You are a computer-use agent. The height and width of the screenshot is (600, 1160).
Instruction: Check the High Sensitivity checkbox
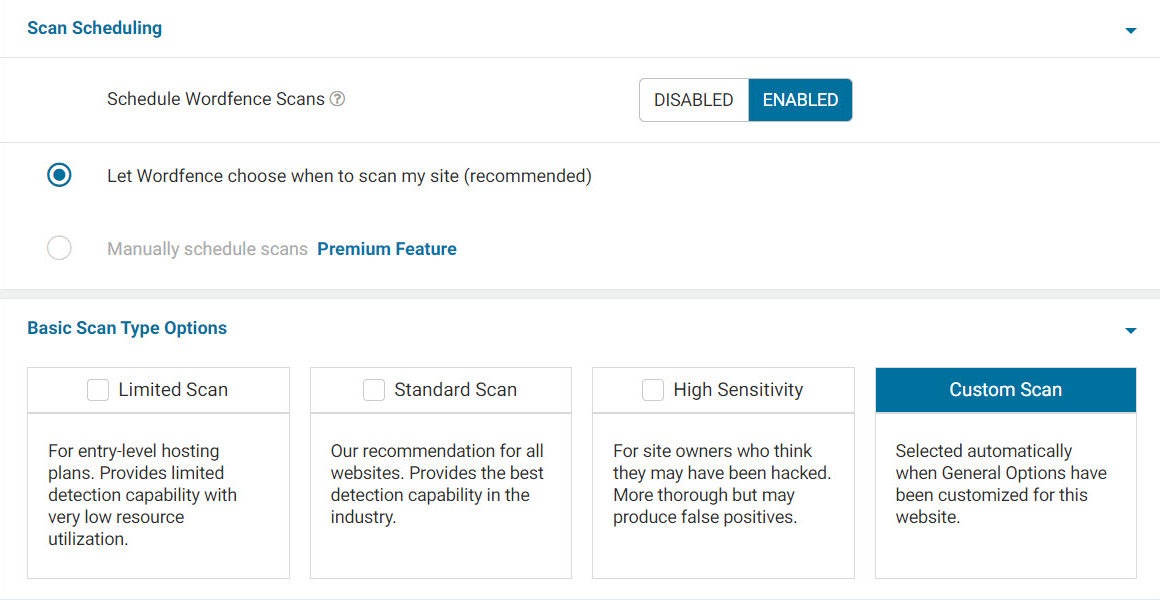click(653, 390)
